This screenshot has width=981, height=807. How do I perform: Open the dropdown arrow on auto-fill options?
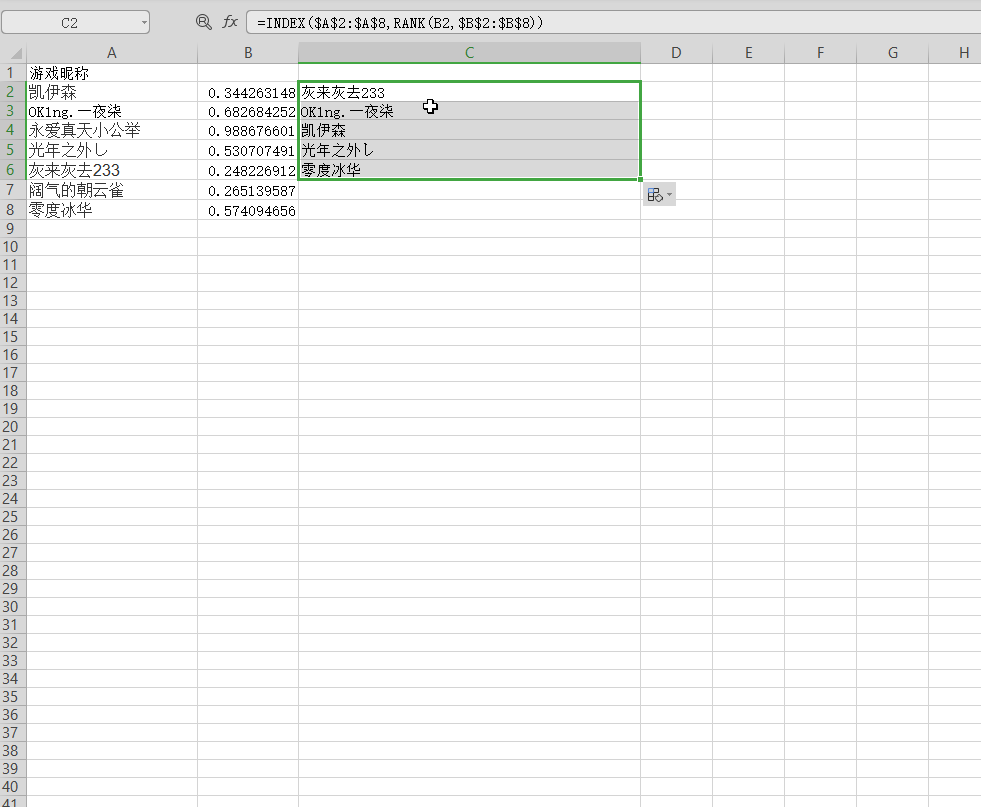(670, 195)
